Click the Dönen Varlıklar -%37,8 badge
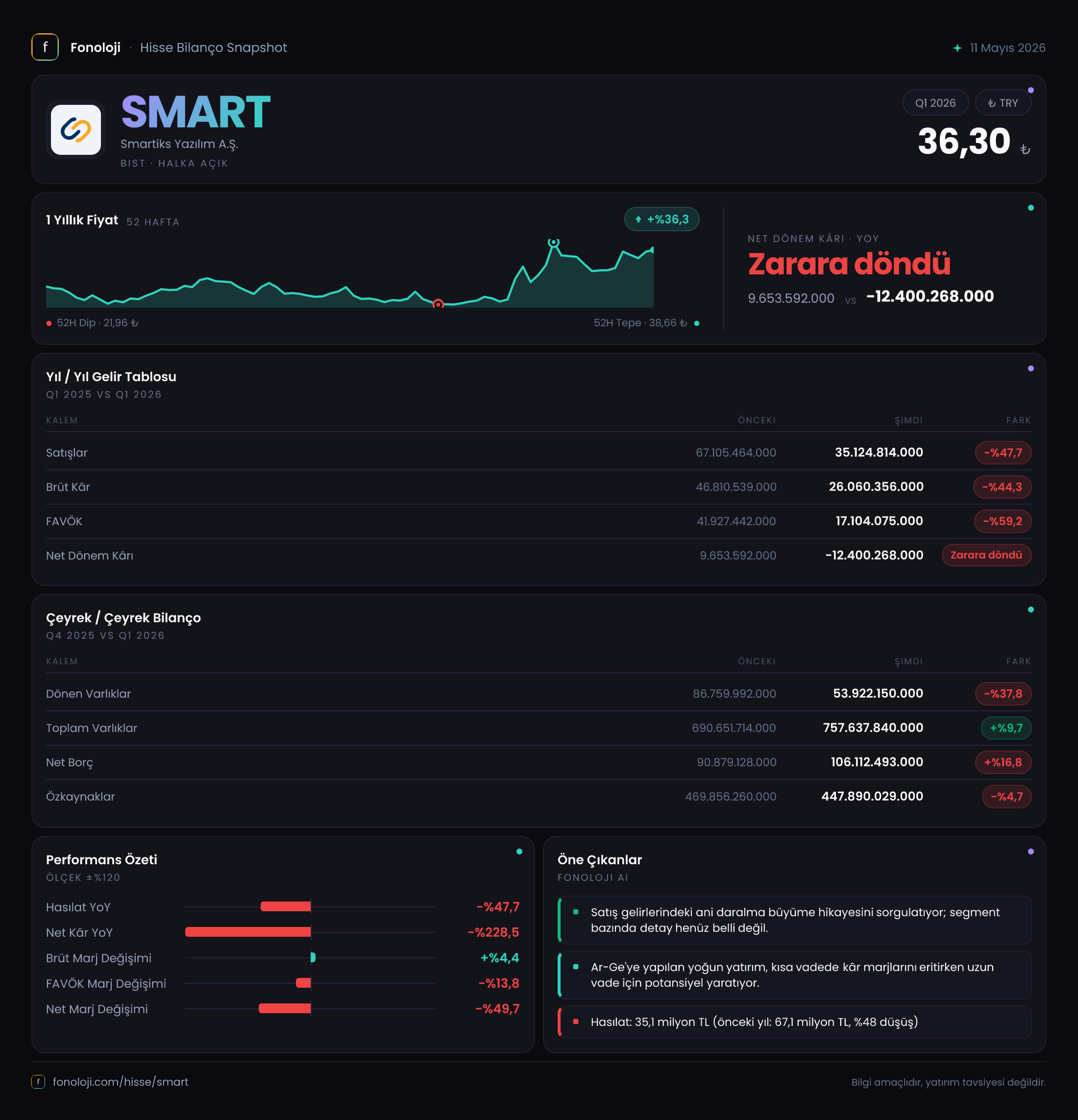 [x=1003, y=694]
